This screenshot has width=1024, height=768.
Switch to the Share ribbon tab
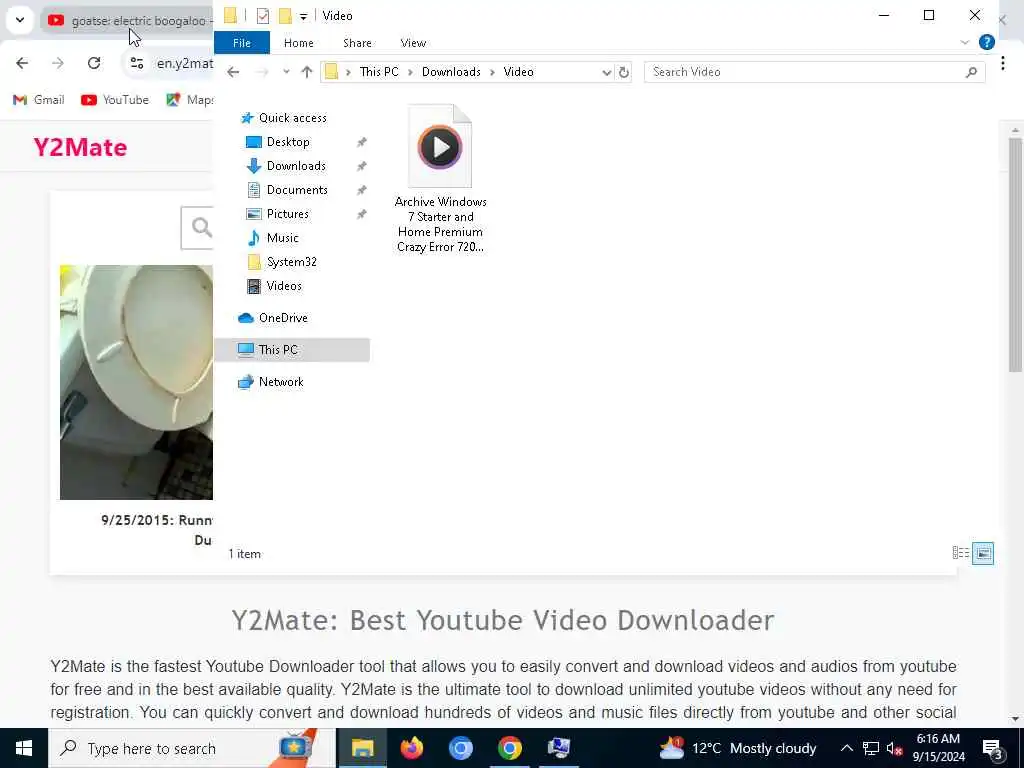click(357, 43)
